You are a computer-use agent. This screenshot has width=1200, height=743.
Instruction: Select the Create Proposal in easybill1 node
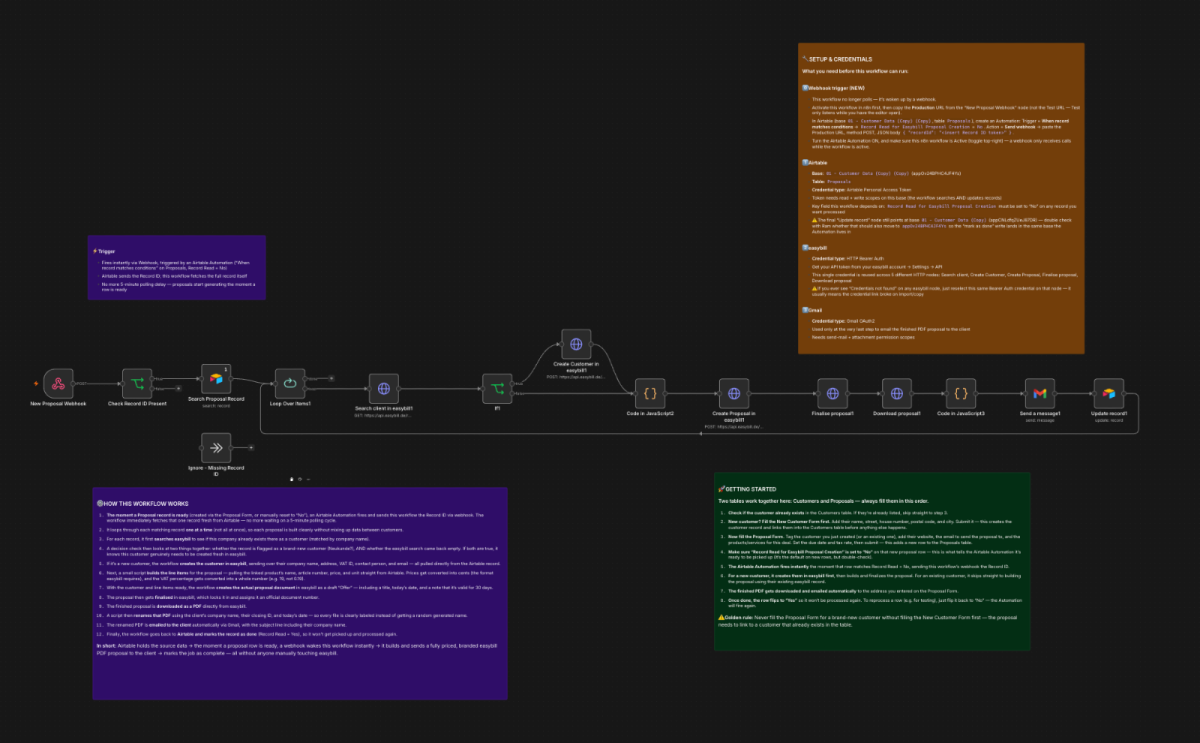(x=735, y=394)
